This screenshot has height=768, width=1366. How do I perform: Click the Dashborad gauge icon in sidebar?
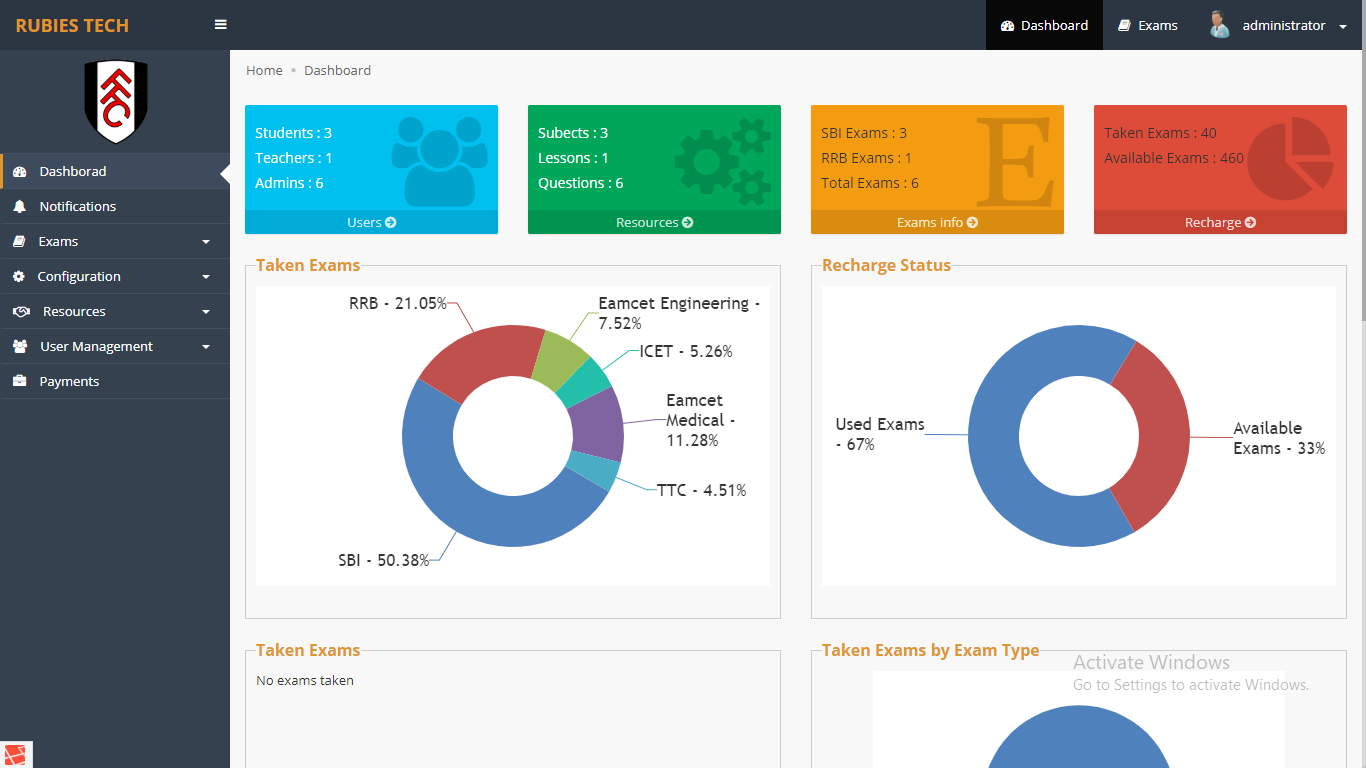(20, 172)
